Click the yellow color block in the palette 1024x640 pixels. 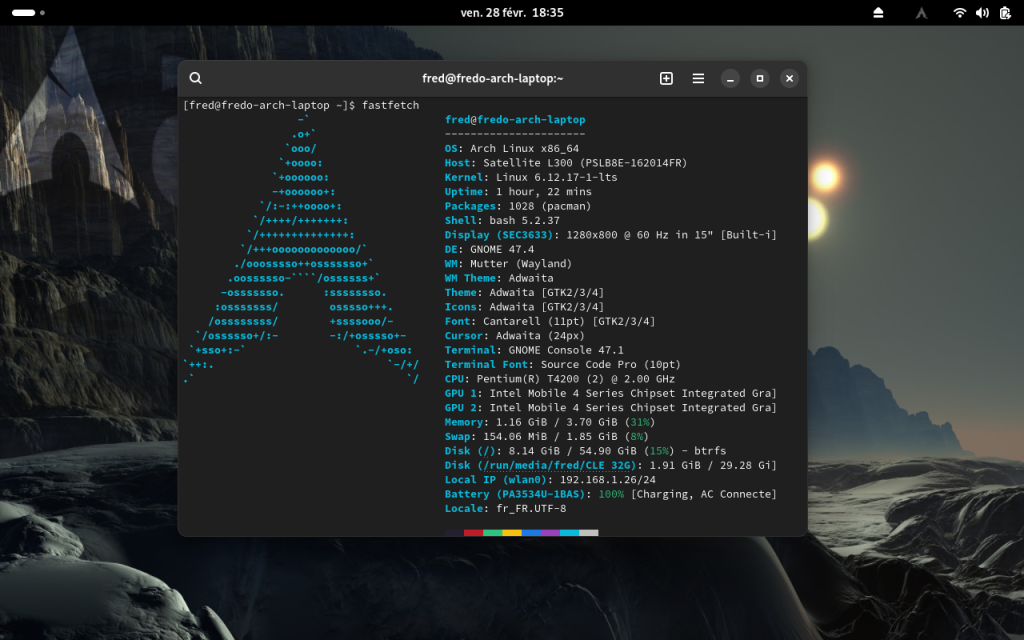[x=511, y=533]
